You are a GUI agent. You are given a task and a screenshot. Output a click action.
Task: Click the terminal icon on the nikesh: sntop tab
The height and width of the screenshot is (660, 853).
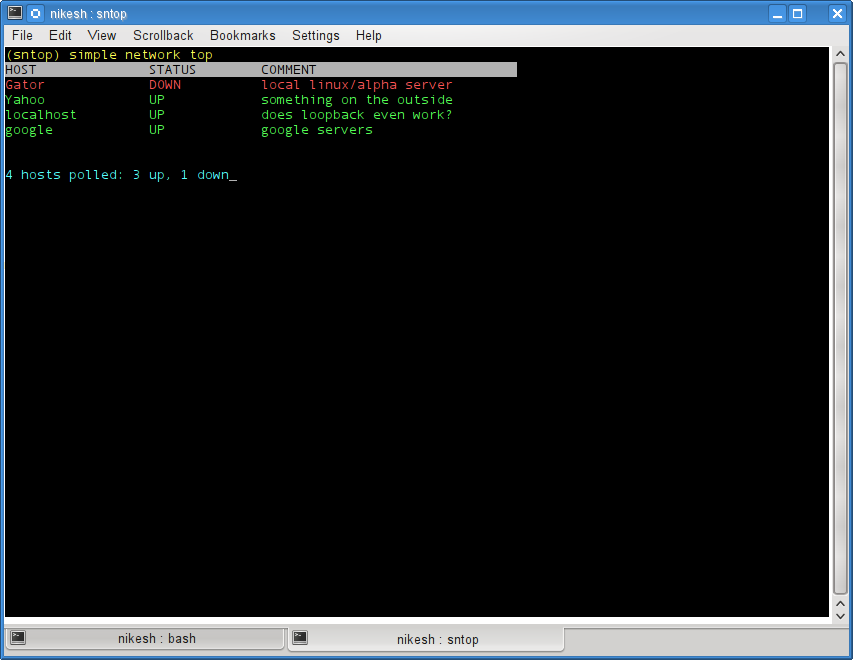click(x=299, y=637)
